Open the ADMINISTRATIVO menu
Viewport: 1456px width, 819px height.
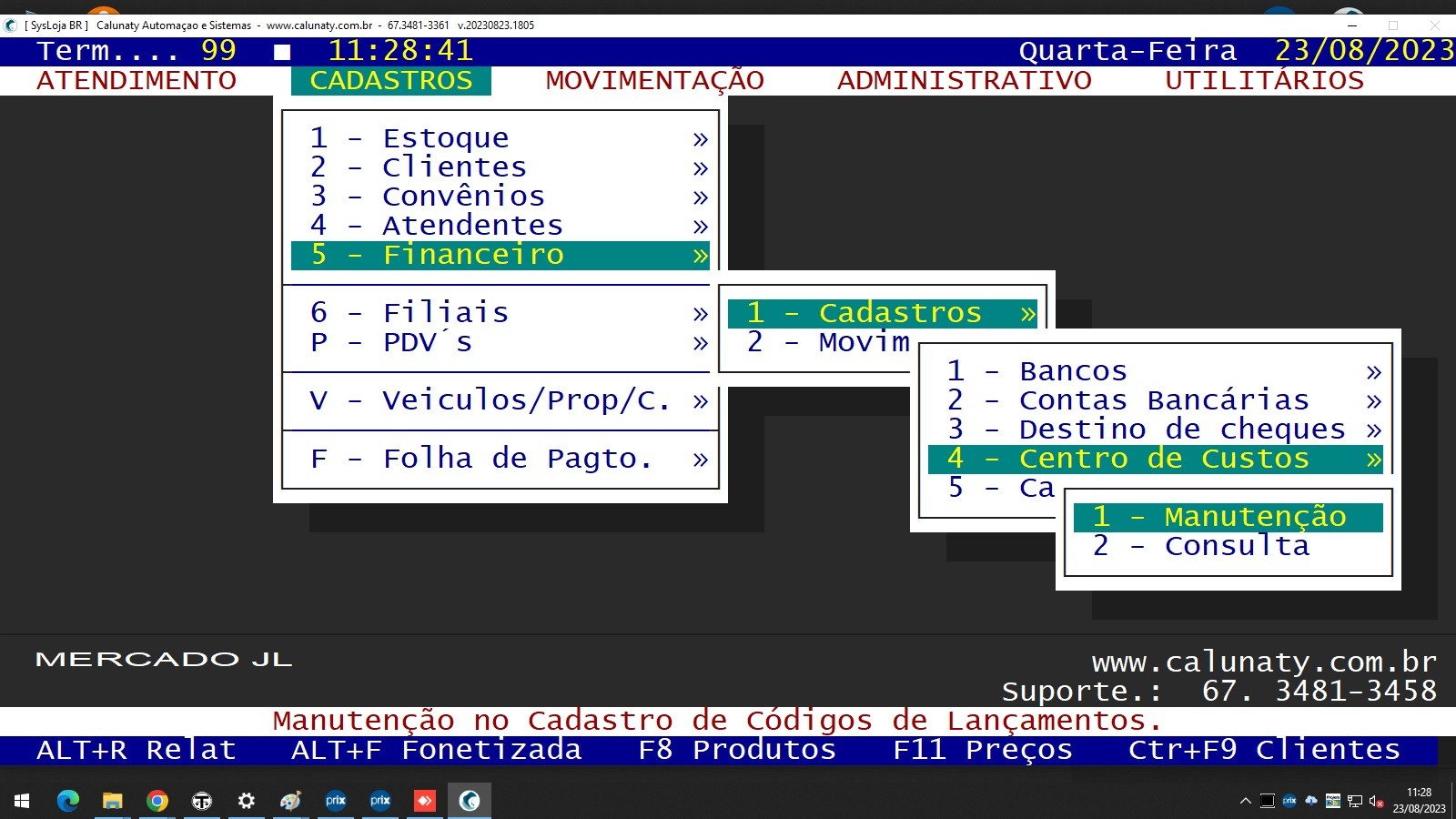(964, 80)
